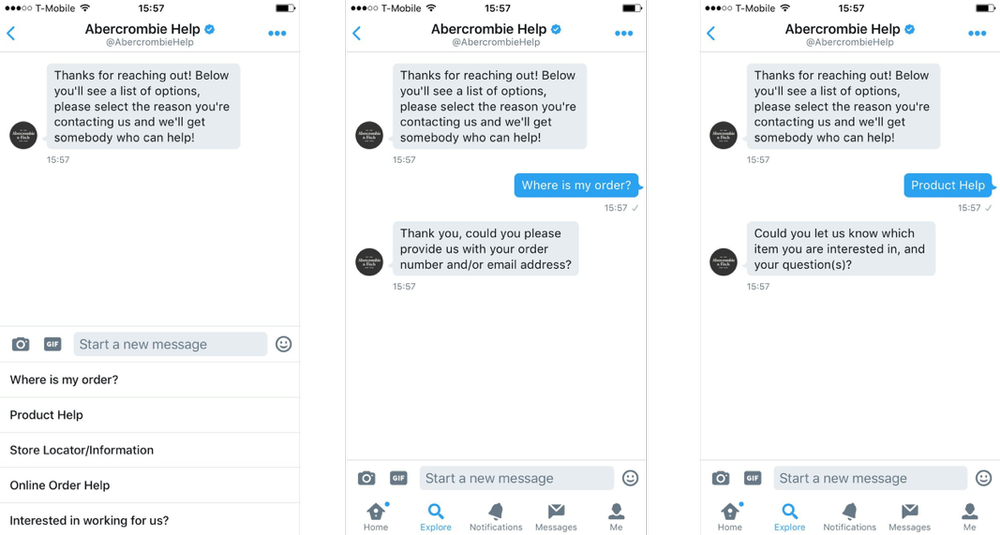Click the message input field in the left chat
Image resolution: width=1000 pixels, height=535 pixels.
tap(170, 344)
